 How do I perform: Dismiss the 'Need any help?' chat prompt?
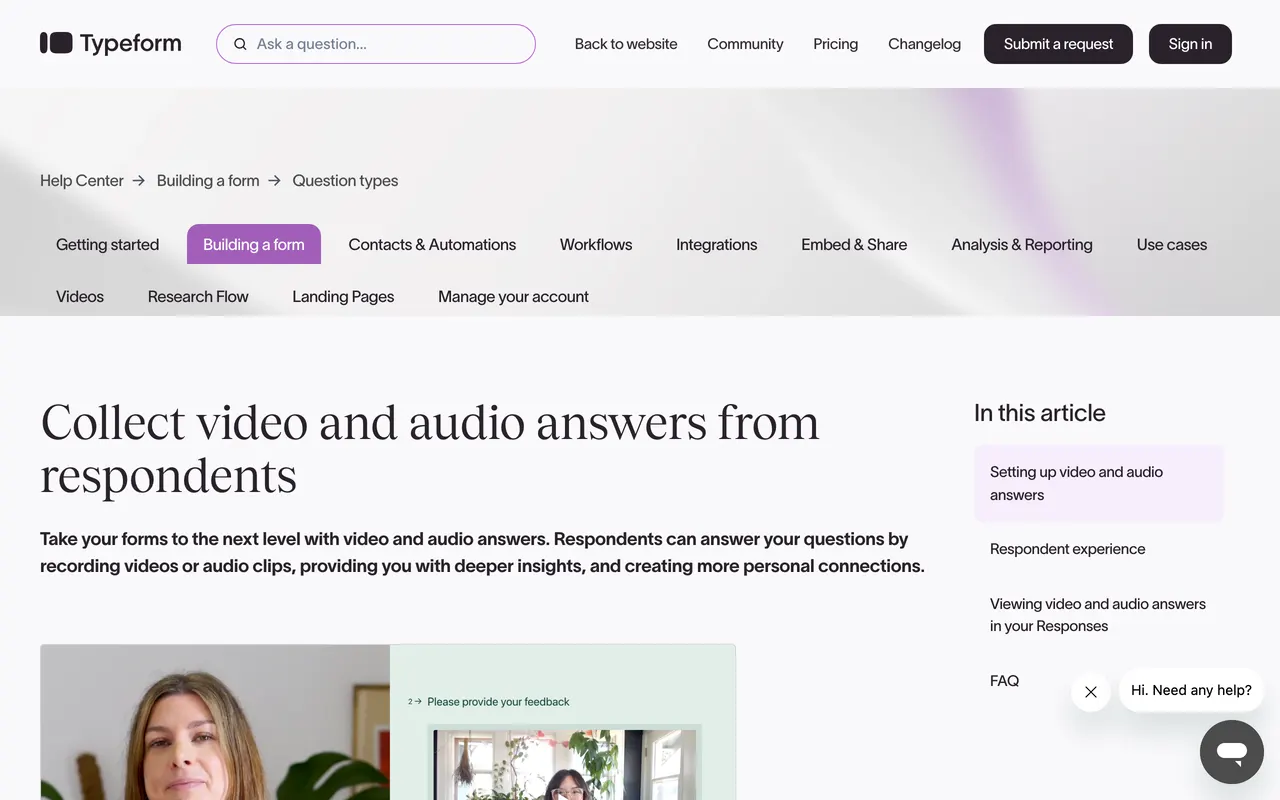pos(1091,691)
